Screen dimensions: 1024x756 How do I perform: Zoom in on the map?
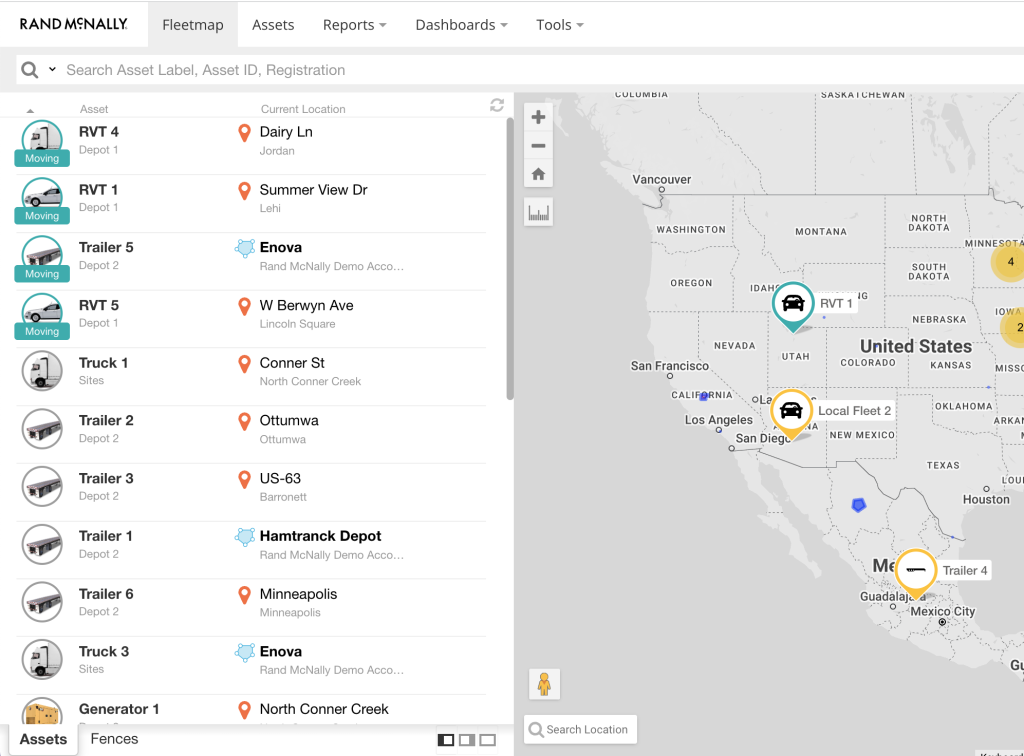pyautogui.click(x=538, y=117)
